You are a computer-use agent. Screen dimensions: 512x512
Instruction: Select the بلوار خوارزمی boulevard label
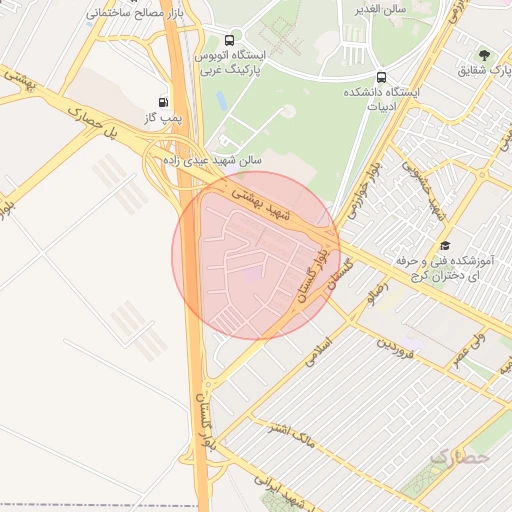pos(364,190)
